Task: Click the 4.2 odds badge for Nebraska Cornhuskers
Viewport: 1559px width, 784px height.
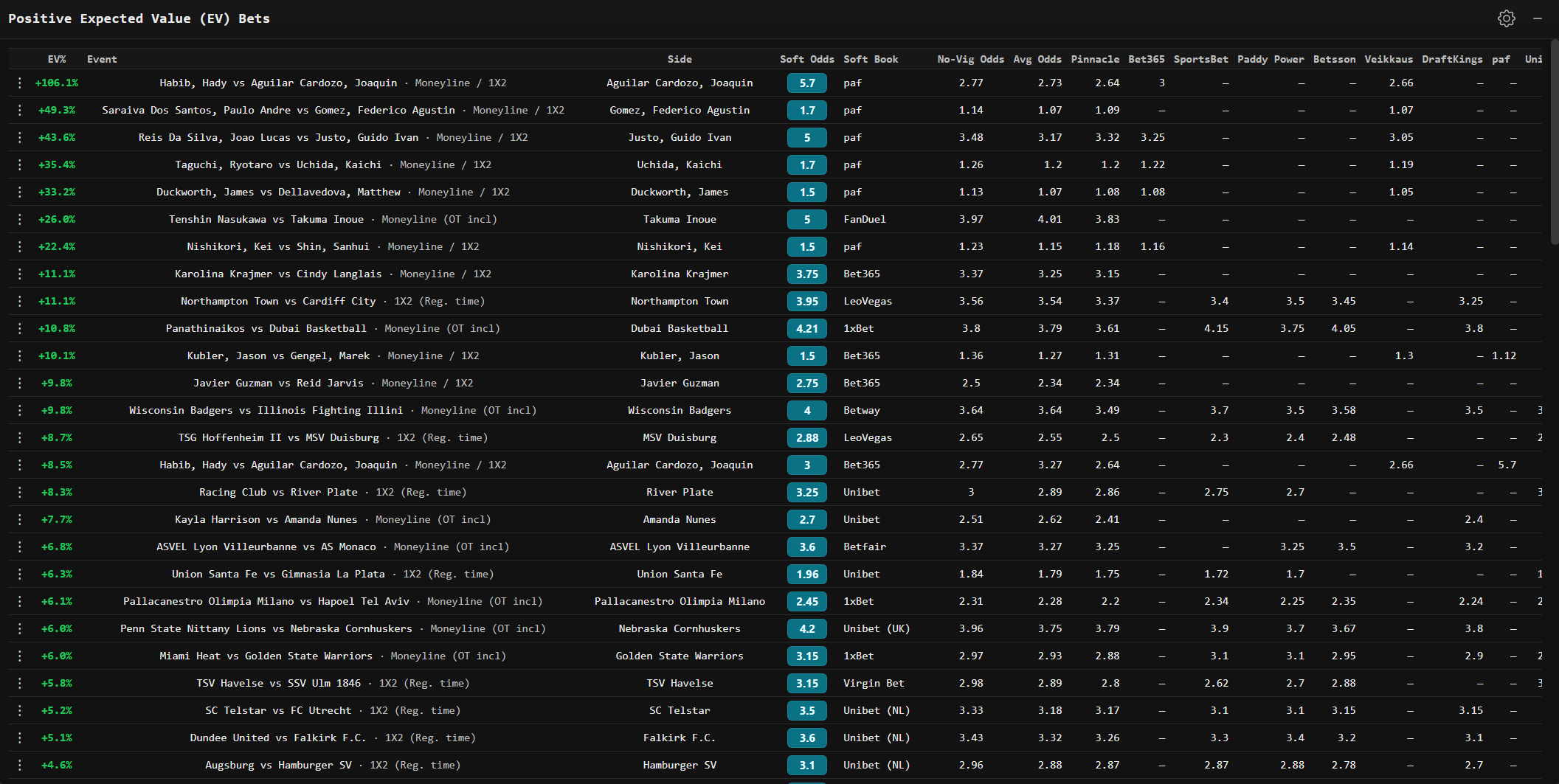Action: (807, 628)
